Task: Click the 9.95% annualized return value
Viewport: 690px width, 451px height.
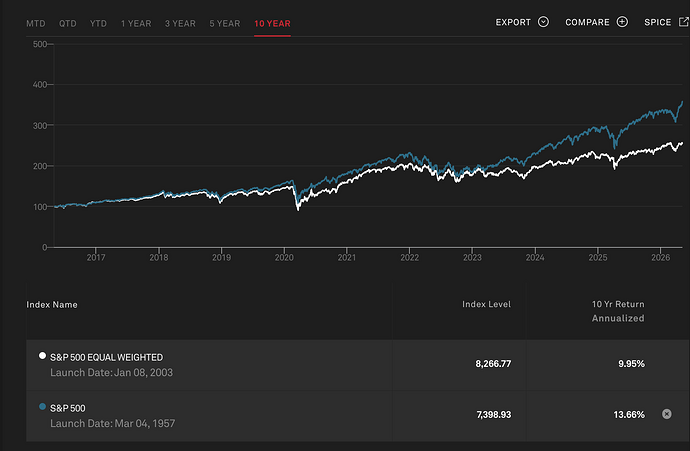Action: [x=631, y=364]
